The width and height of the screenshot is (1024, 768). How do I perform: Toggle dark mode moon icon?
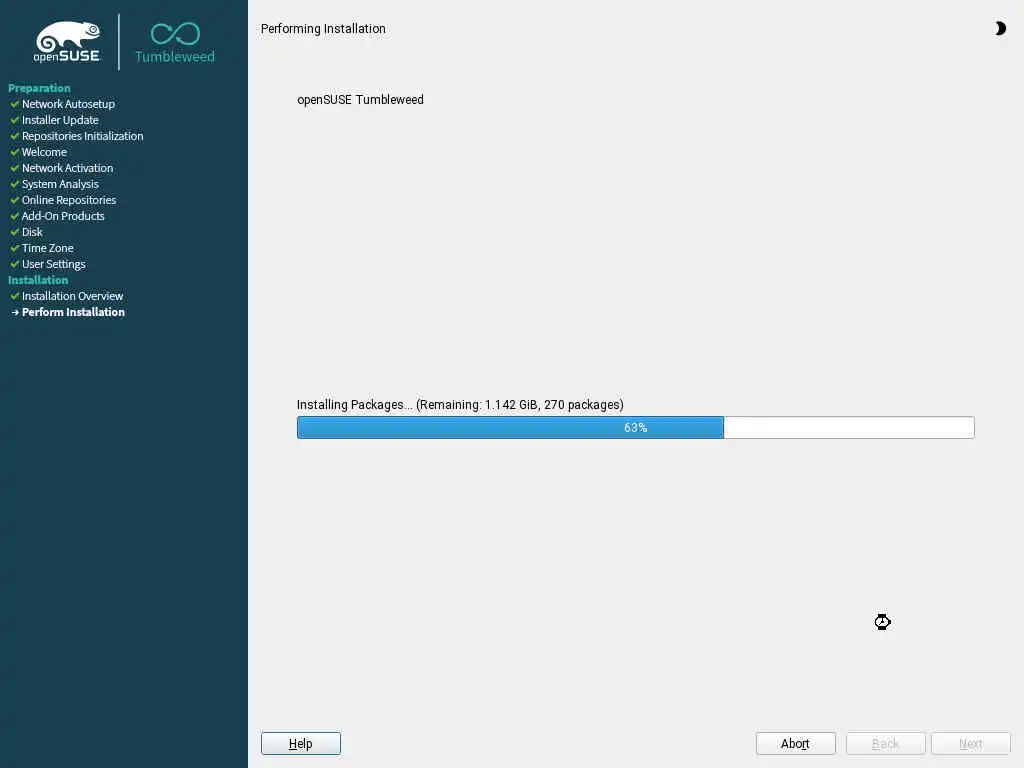tap(1000, 28)
